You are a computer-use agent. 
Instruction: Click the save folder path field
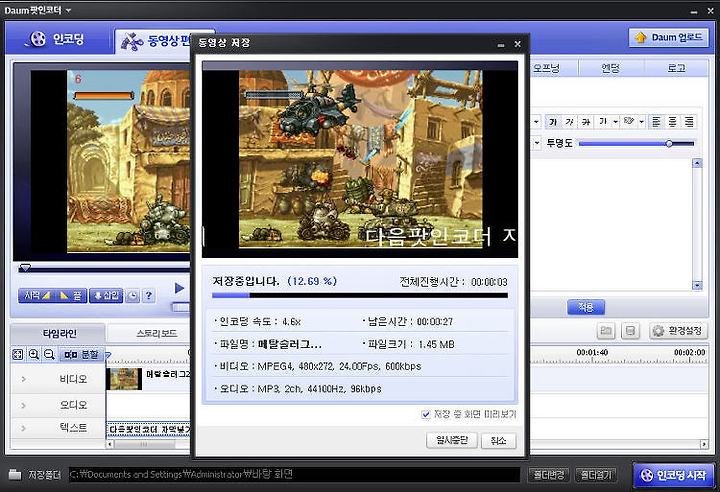[x=294, y=474]
